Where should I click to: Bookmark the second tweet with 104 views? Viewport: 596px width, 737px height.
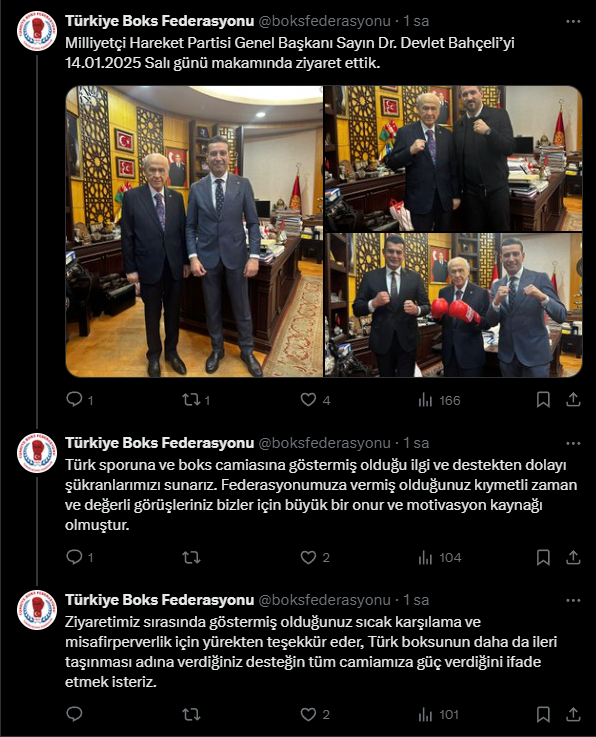543,557
